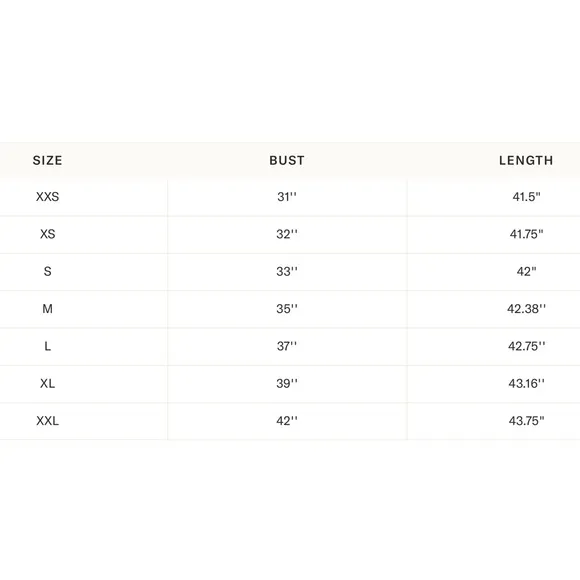Click the 35'' bust value for M

click(287, 309)
